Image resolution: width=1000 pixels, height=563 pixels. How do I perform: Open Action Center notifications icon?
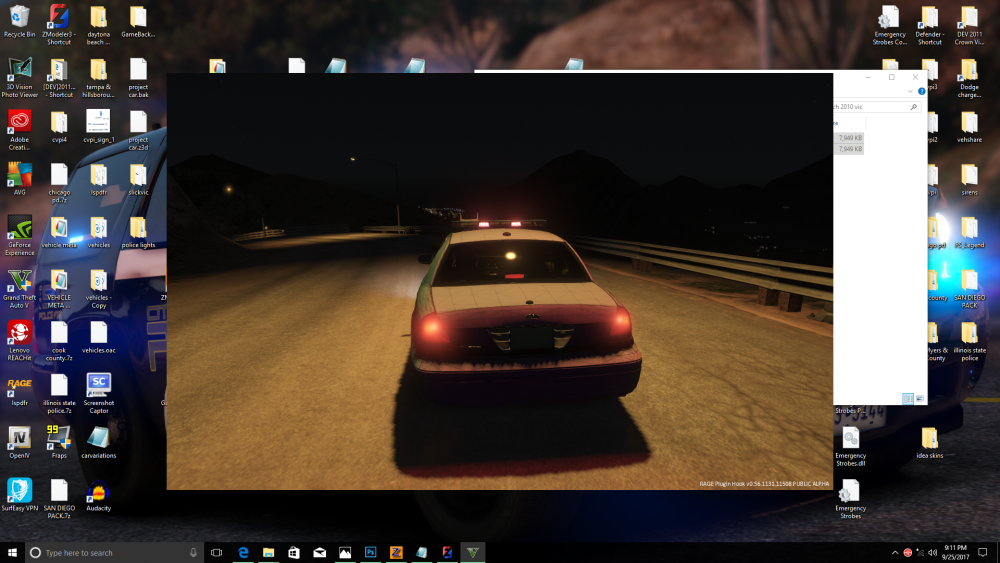(983, 552)
